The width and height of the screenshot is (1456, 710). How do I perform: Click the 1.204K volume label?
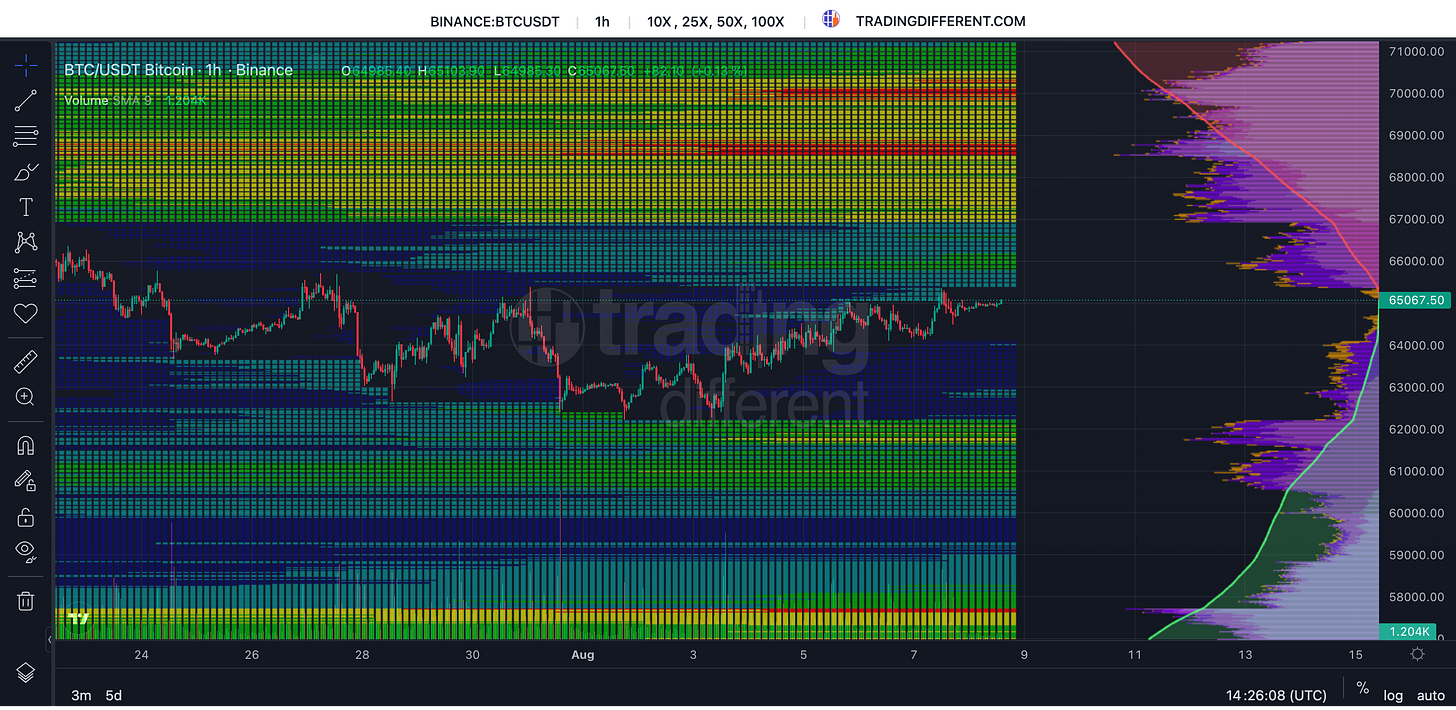1410,631
